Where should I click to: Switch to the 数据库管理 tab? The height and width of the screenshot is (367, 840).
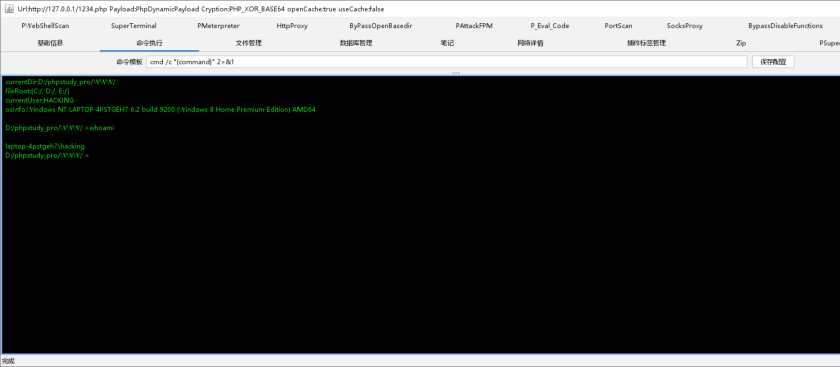[356, 43]
